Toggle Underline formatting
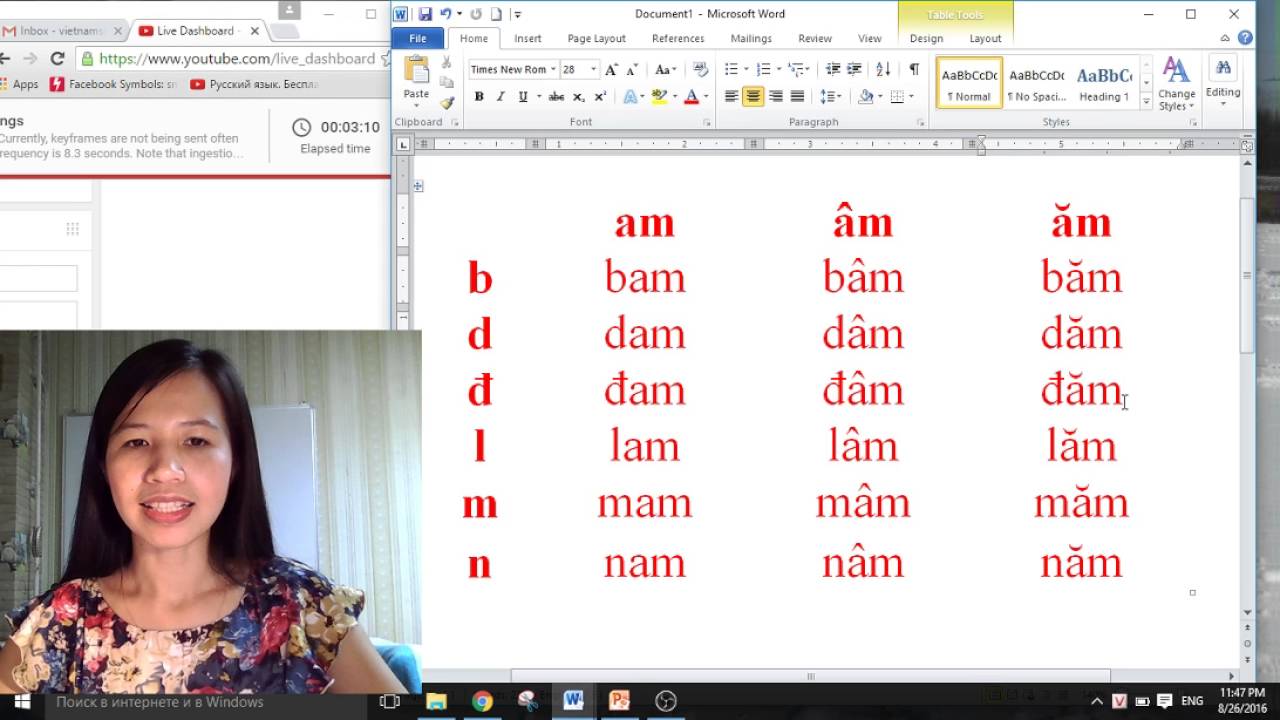The width and height of the screenshot is (1280, 720). (522, 97)
